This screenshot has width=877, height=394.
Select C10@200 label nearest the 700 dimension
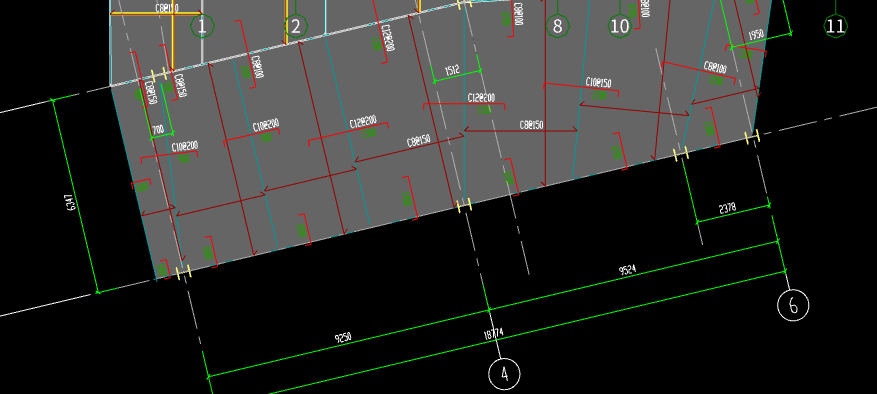point(185,147)
